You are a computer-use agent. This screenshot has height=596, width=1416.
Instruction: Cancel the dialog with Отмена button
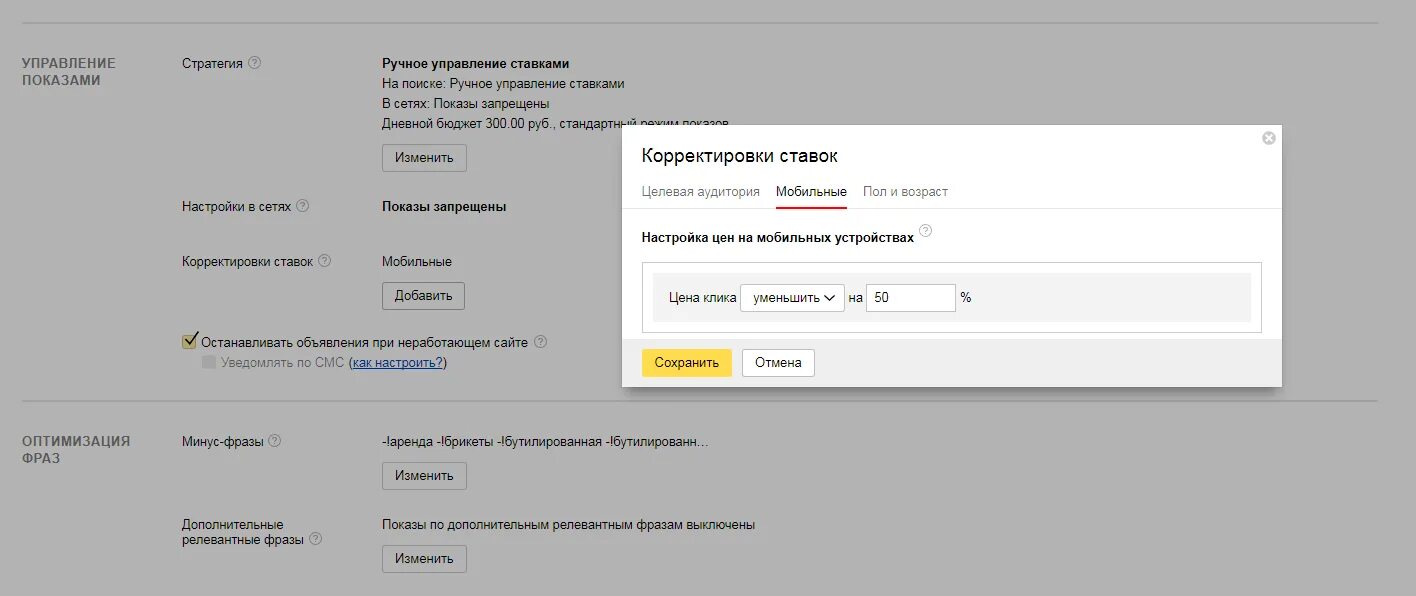click(x=778, y=362)
